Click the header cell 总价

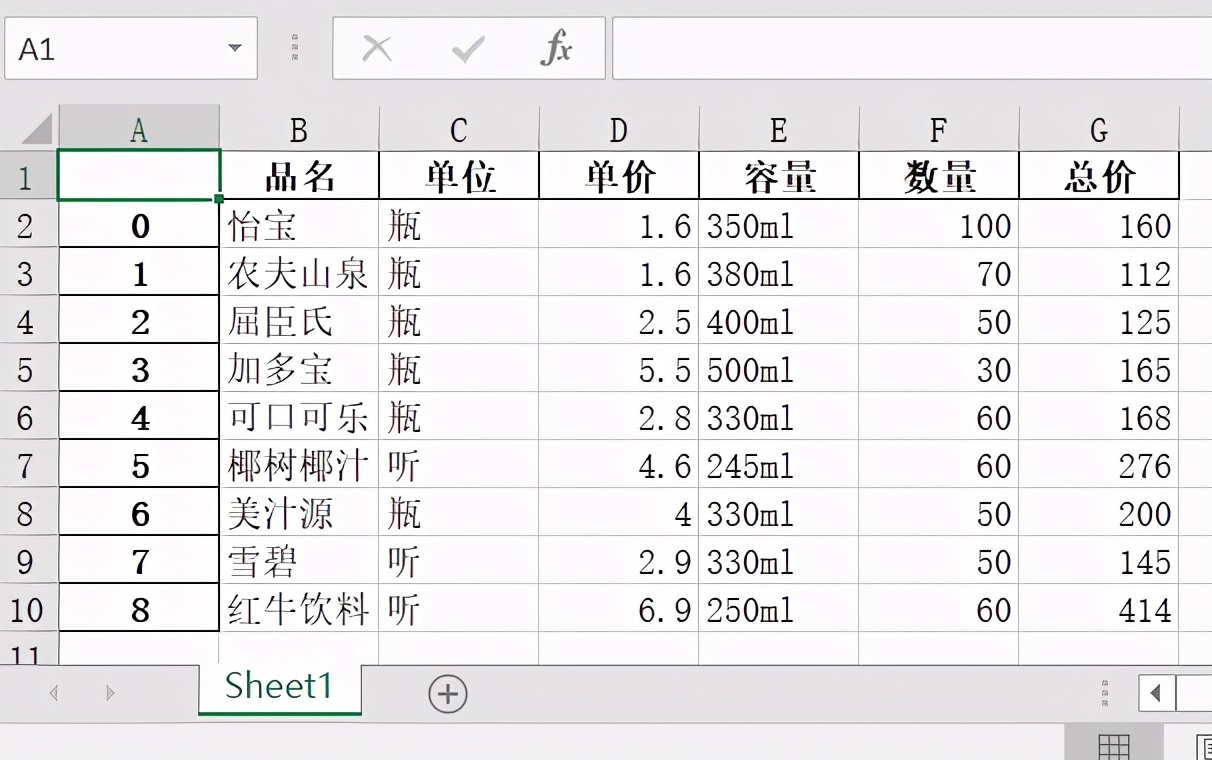point(1099,176)
